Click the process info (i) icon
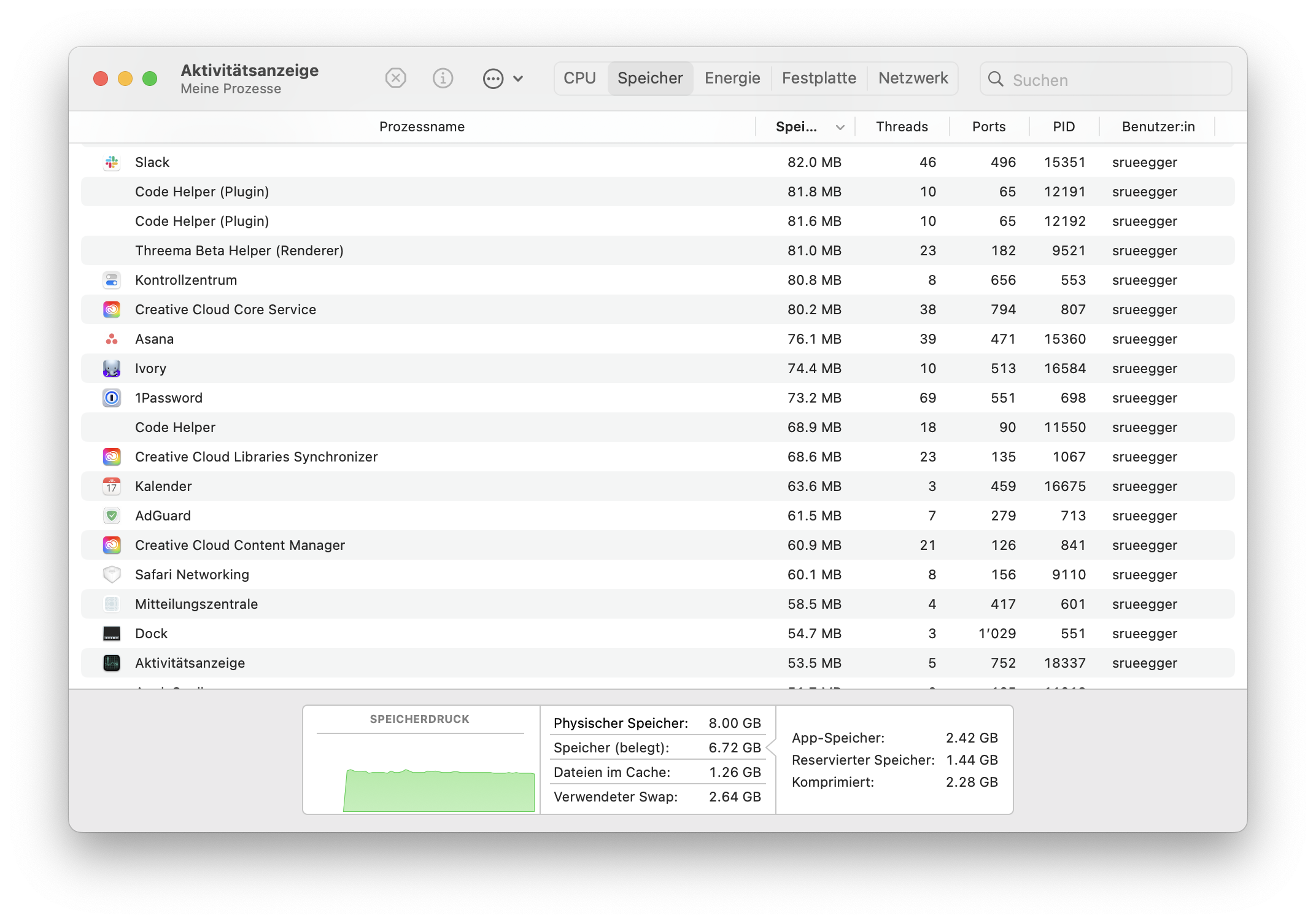 (x=443, y=79)
